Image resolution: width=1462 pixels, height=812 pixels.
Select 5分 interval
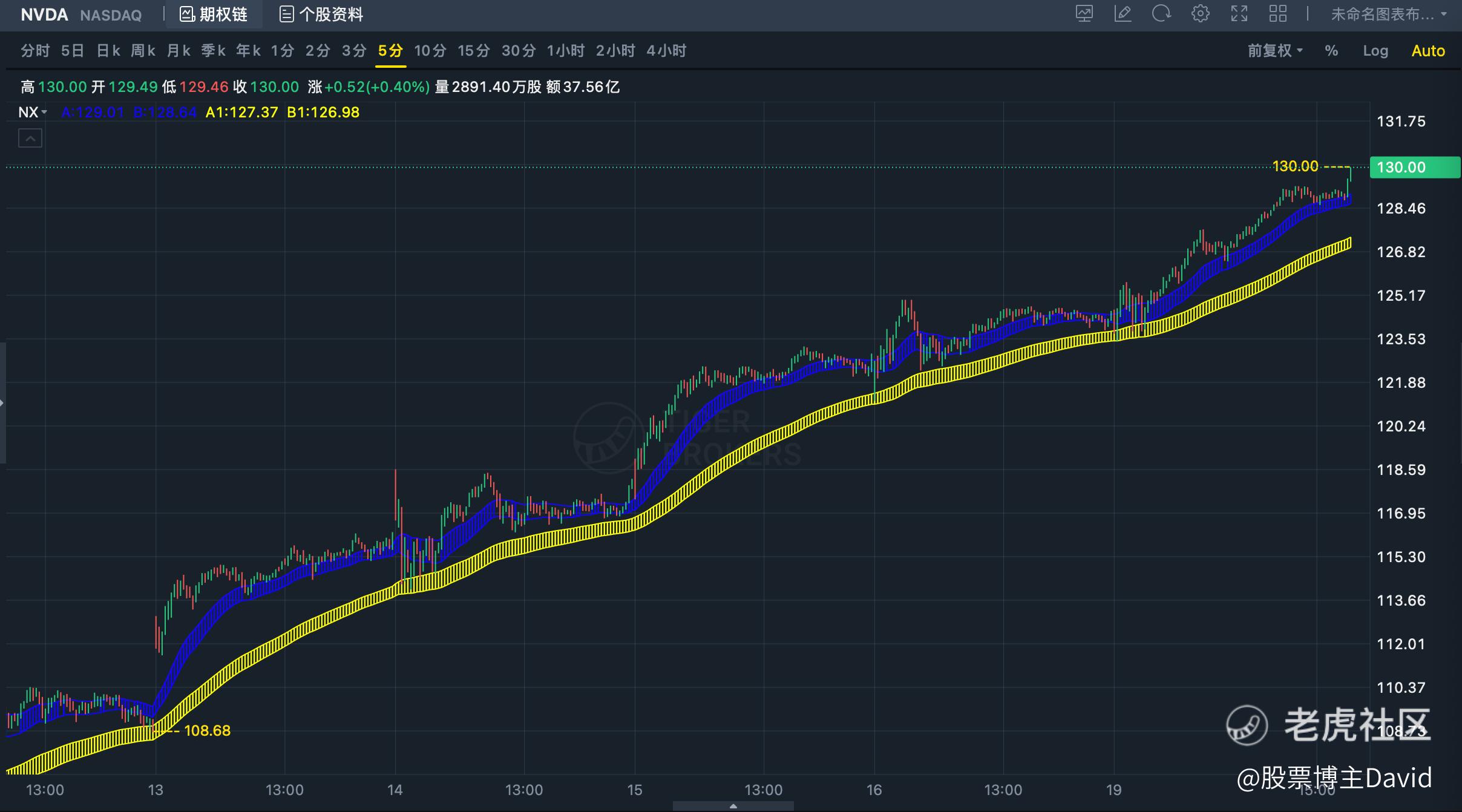click(x=390, y=51)
